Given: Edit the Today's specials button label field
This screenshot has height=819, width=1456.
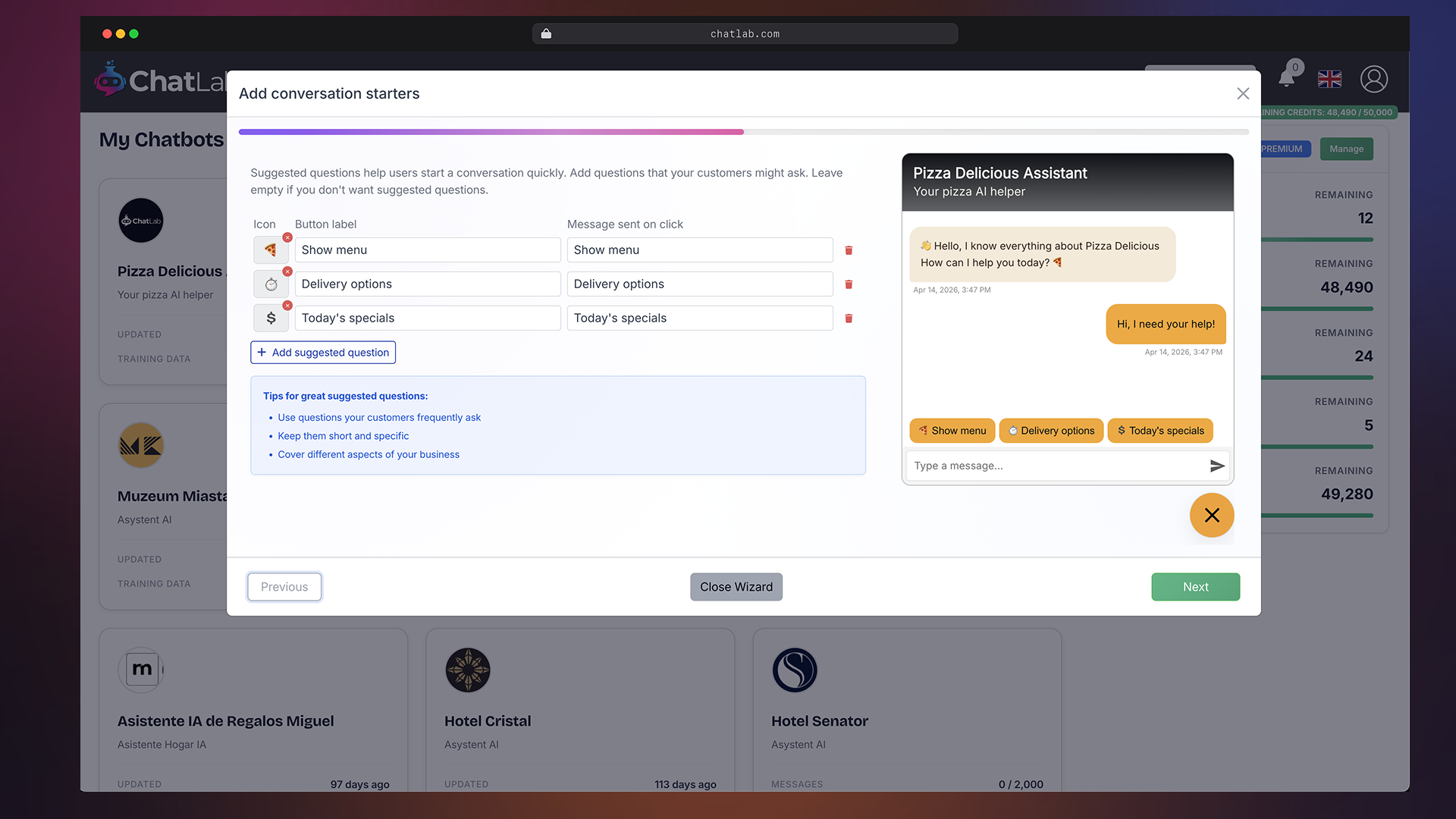Looking at the screenshot, I should 428,318.
